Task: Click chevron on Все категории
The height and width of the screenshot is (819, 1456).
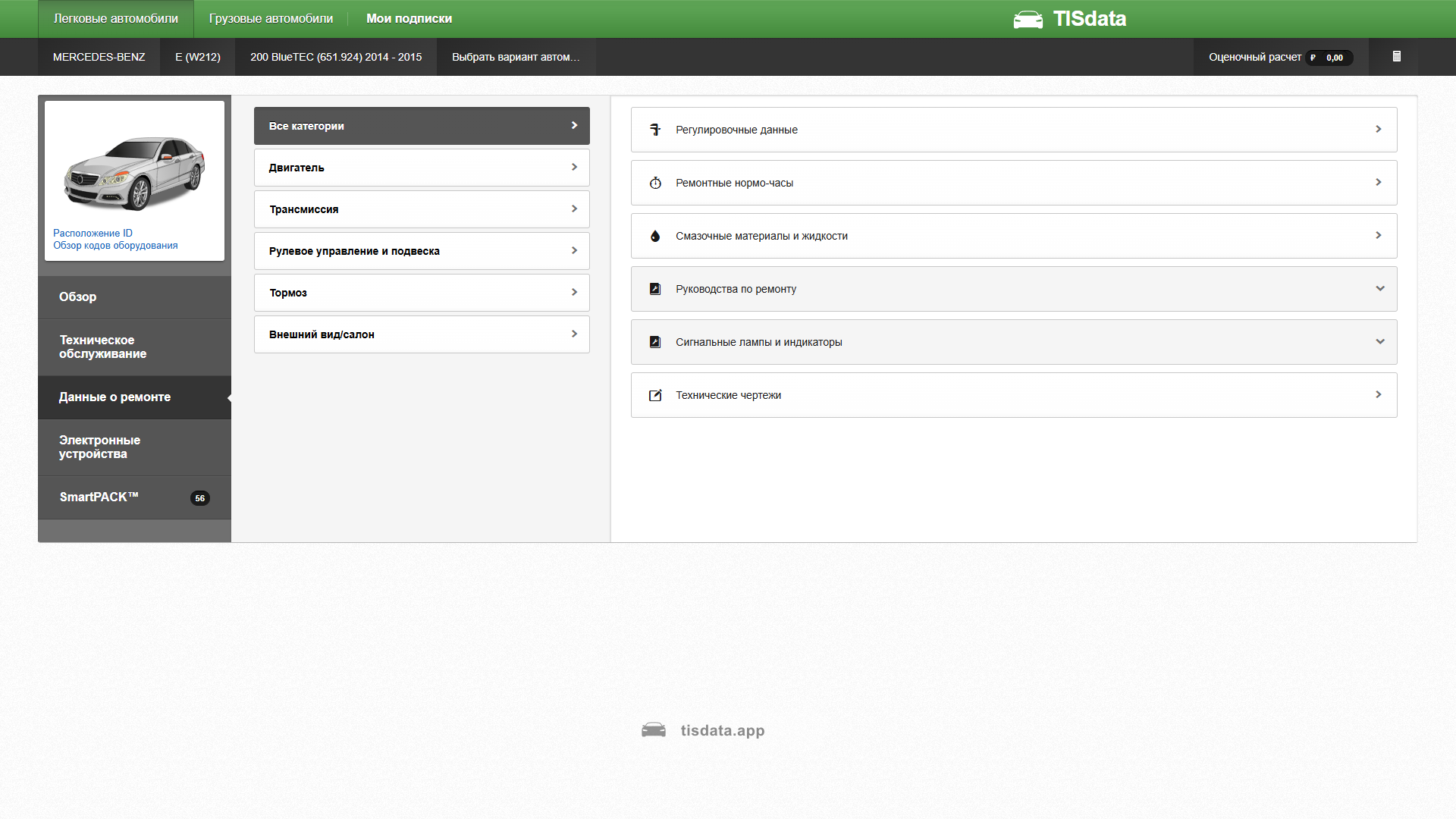Action: coord(574,125)
